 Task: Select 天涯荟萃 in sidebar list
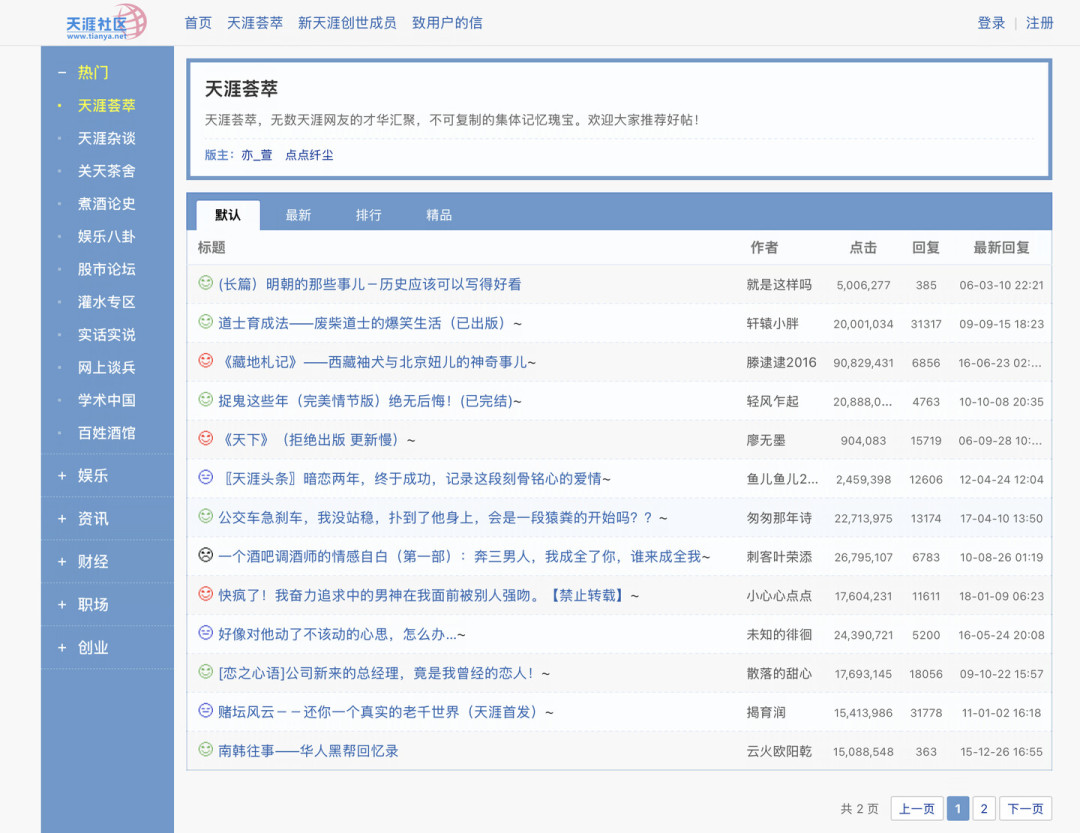click(x=107, y=105)
